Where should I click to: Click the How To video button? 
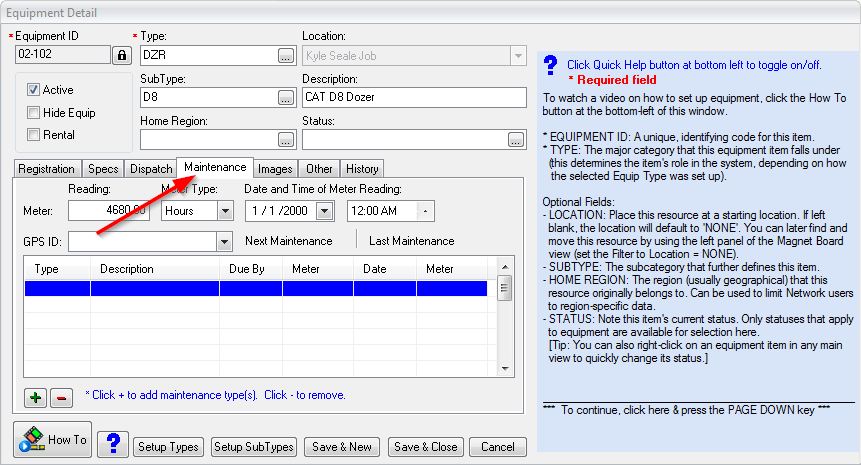pos(53,440)
